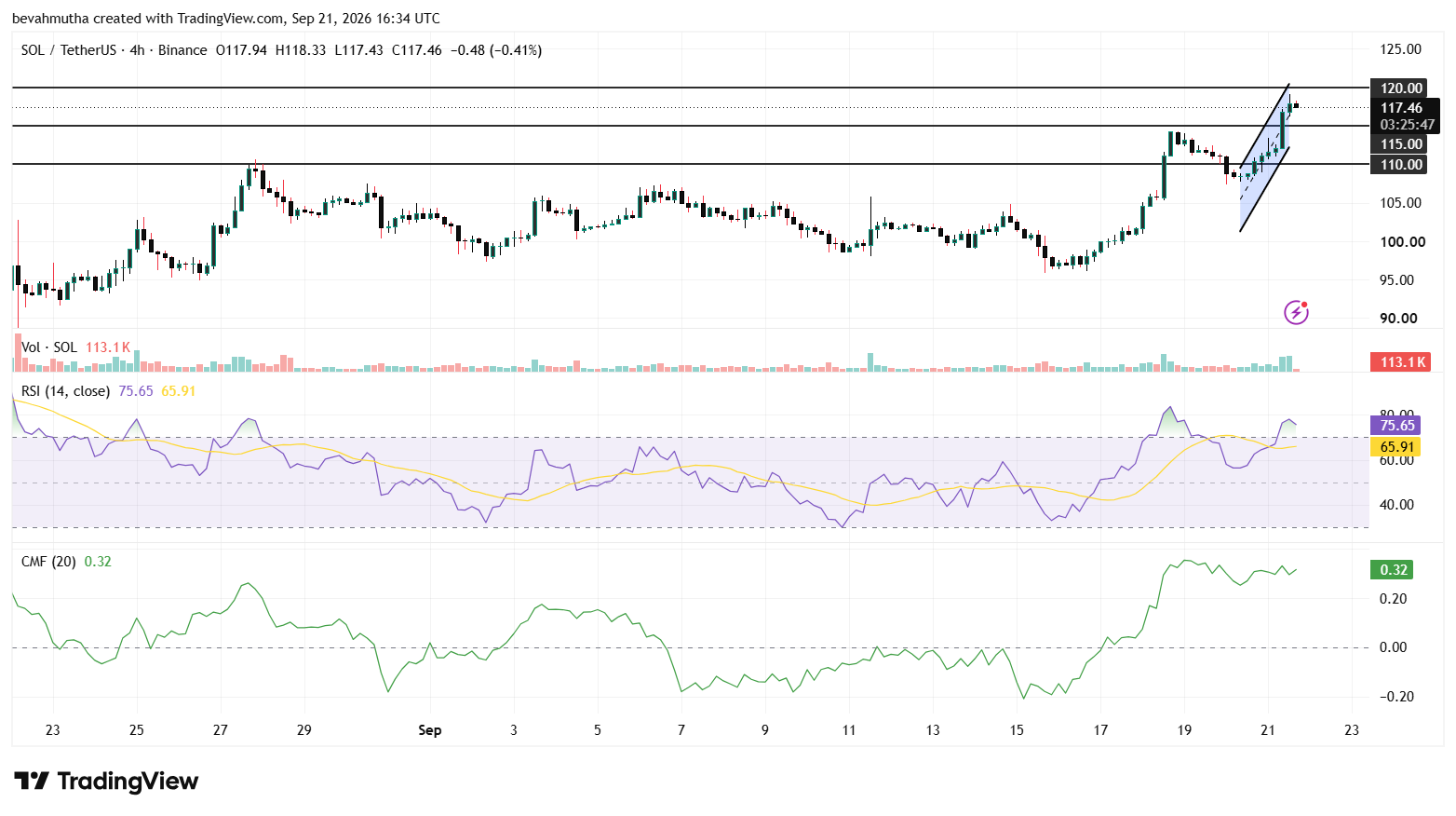This screenshot has width=1456, height=816.
Task: Click the 125.00 price scale label
Action: [1401, 49]
